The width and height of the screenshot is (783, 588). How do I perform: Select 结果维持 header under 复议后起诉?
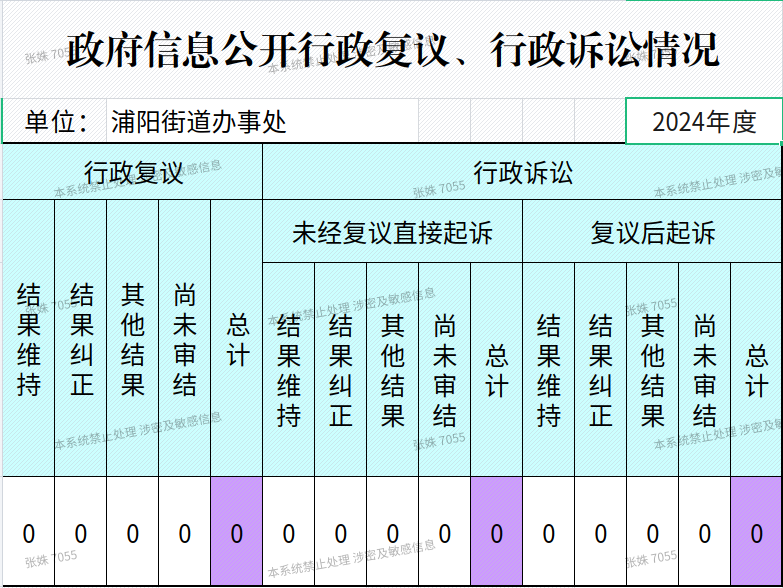coord(549,370)
